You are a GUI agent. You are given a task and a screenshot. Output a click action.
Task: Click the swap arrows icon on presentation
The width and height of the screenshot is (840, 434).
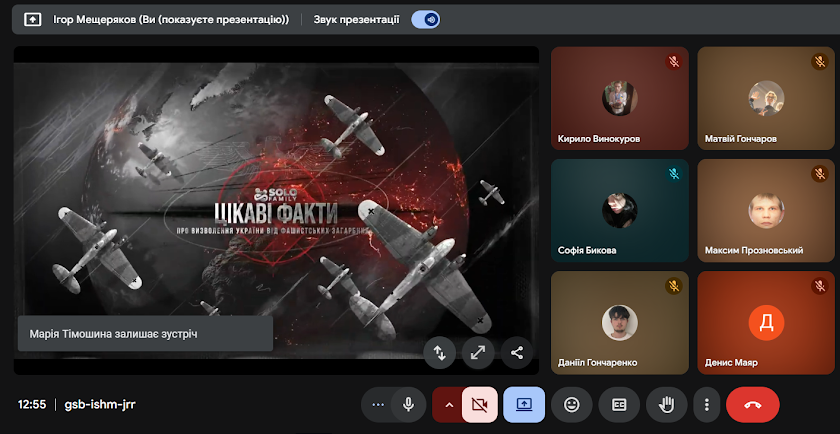[439, 352]
